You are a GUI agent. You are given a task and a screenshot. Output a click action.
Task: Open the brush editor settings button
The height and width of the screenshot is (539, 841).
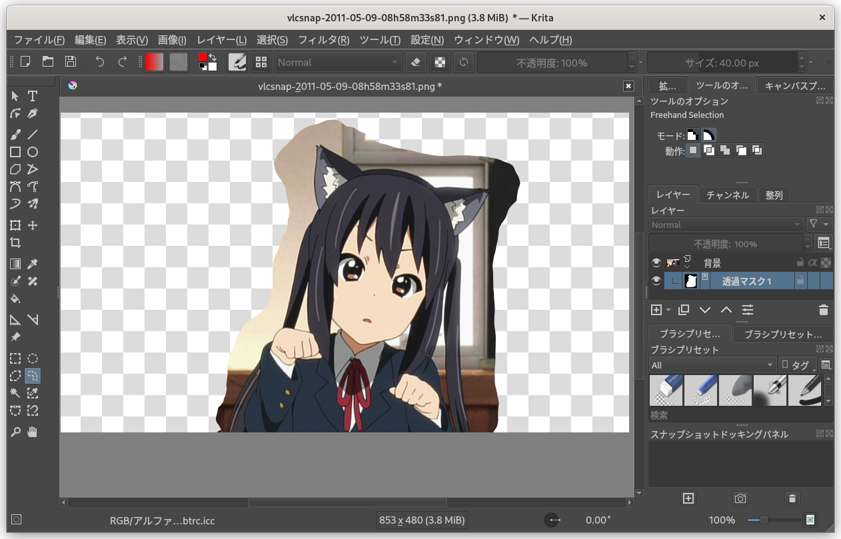point(237,62)
